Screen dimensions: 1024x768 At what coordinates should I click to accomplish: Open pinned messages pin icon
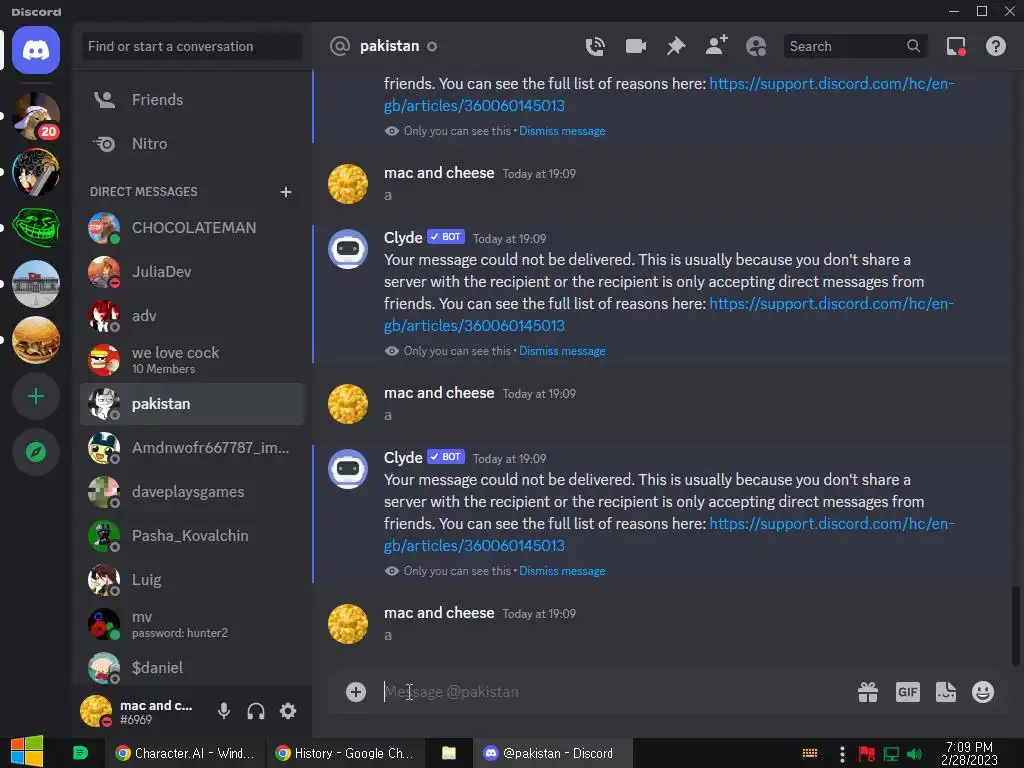[x=676, y=46]
